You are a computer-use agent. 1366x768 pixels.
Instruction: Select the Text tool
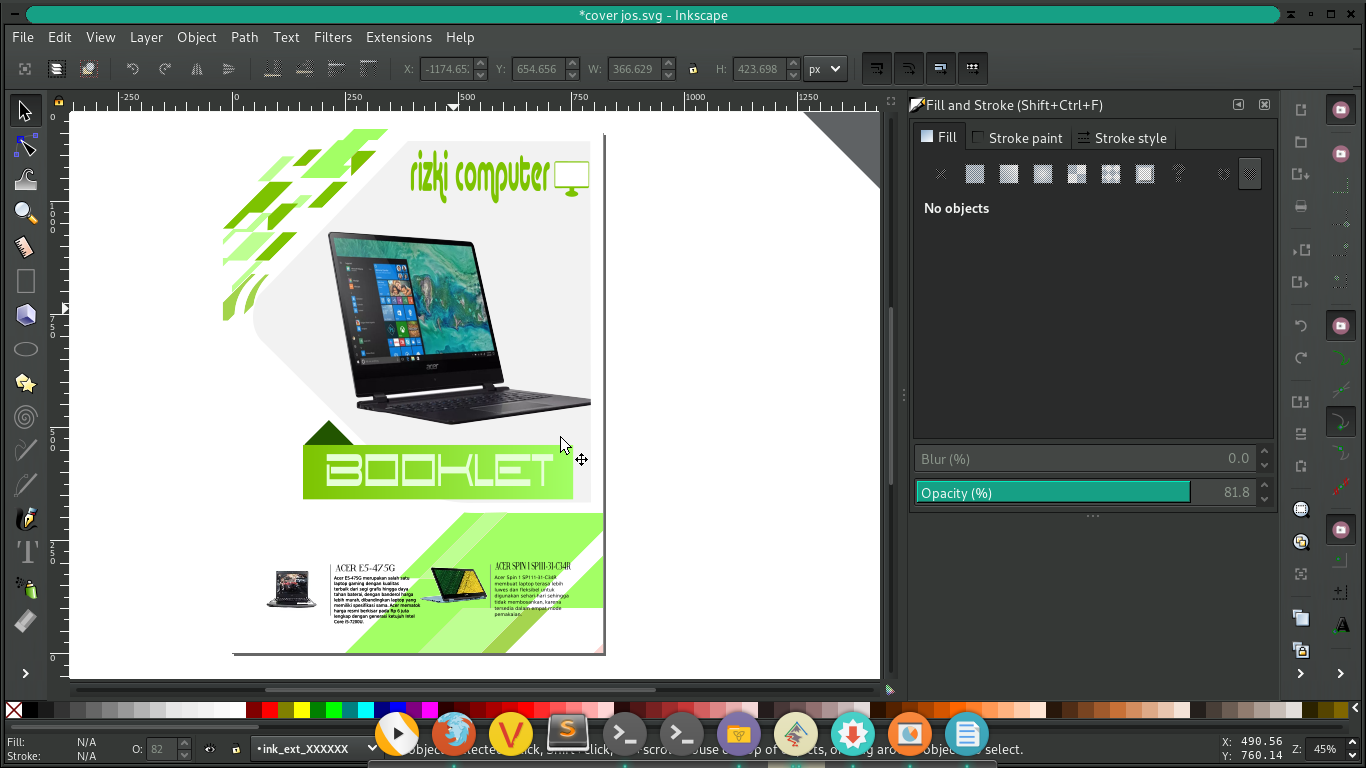click(26, 553)
